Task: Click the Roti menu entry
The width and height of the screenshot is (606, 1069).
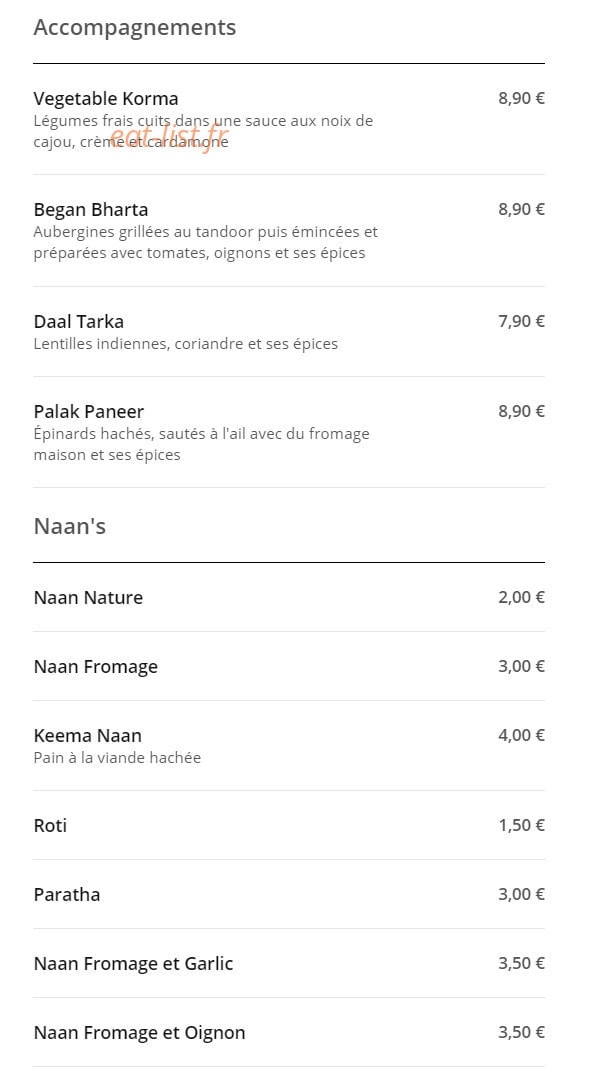Action: click(x=50, y=826)
